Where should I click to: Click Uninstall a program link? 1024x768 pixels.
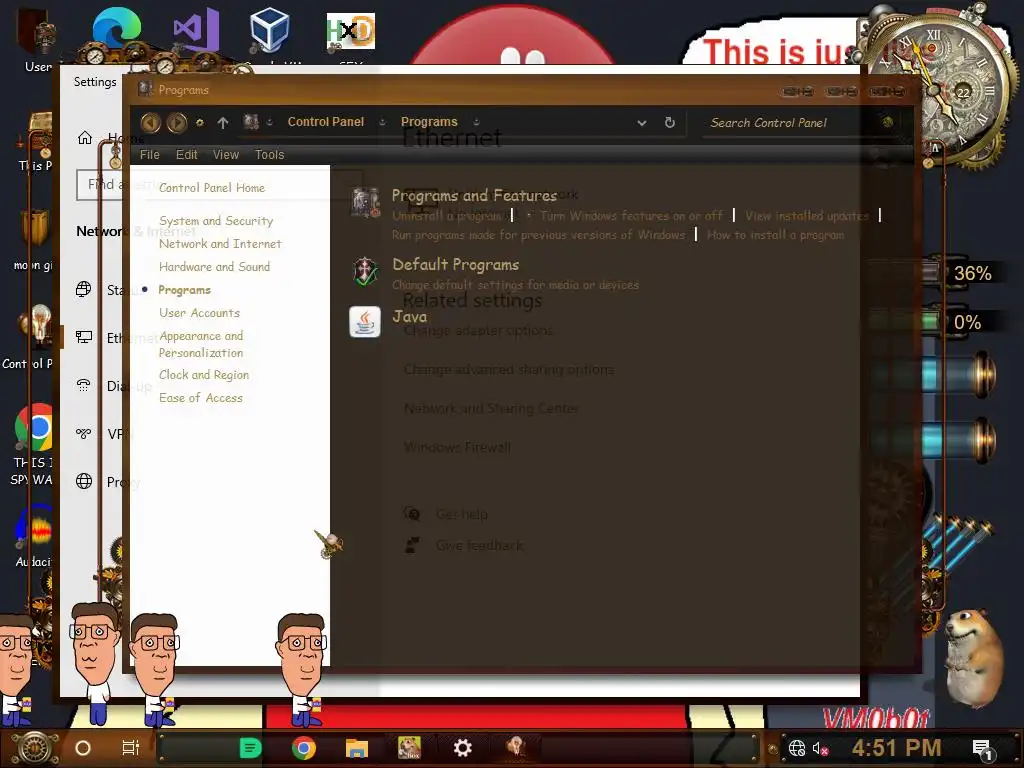(447, 216)
